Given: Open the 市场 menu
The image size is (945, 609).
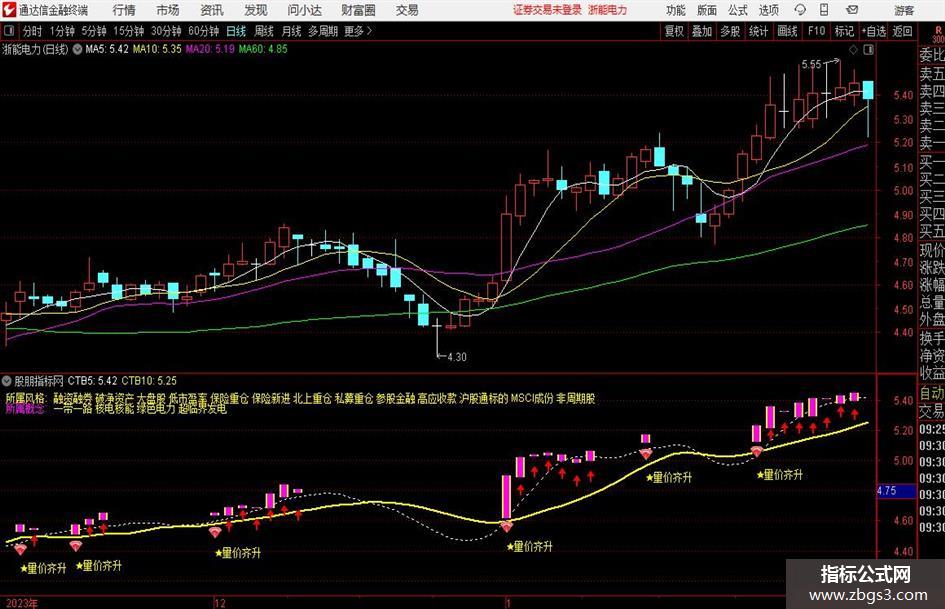Looking at the screenshot, I should [x=168, y=10].
